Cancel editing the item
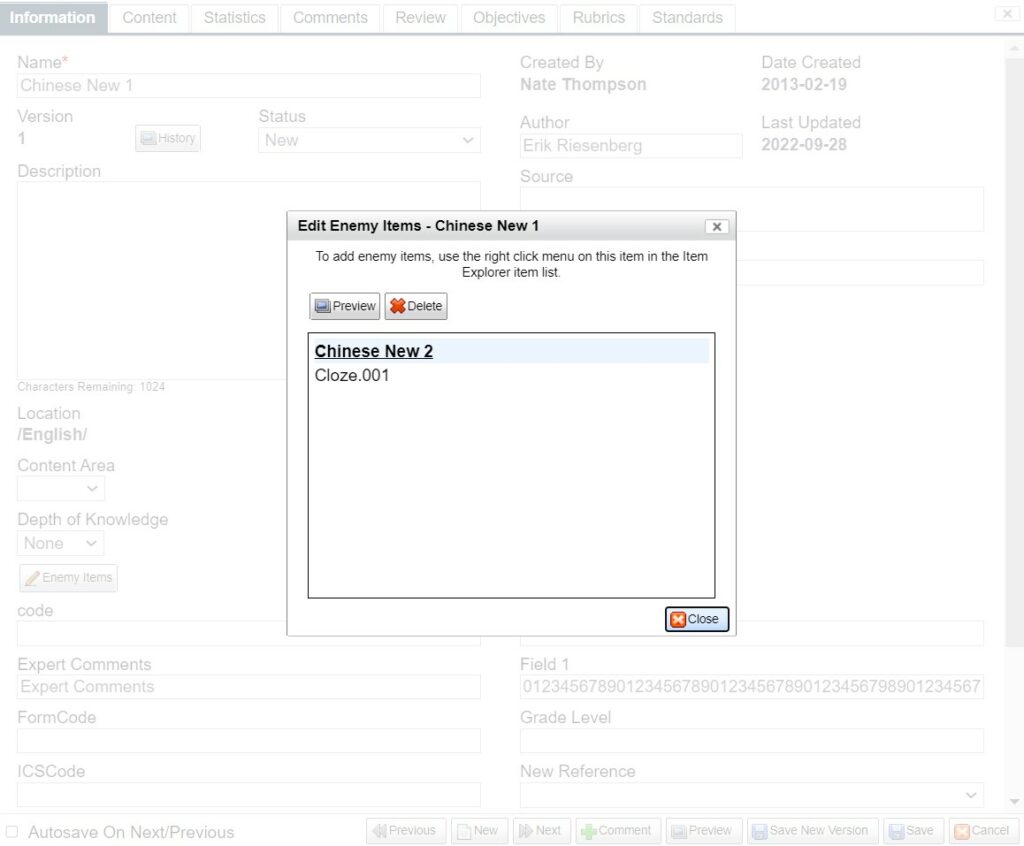Screen dimensions: 1024x846 coord(983,831)
